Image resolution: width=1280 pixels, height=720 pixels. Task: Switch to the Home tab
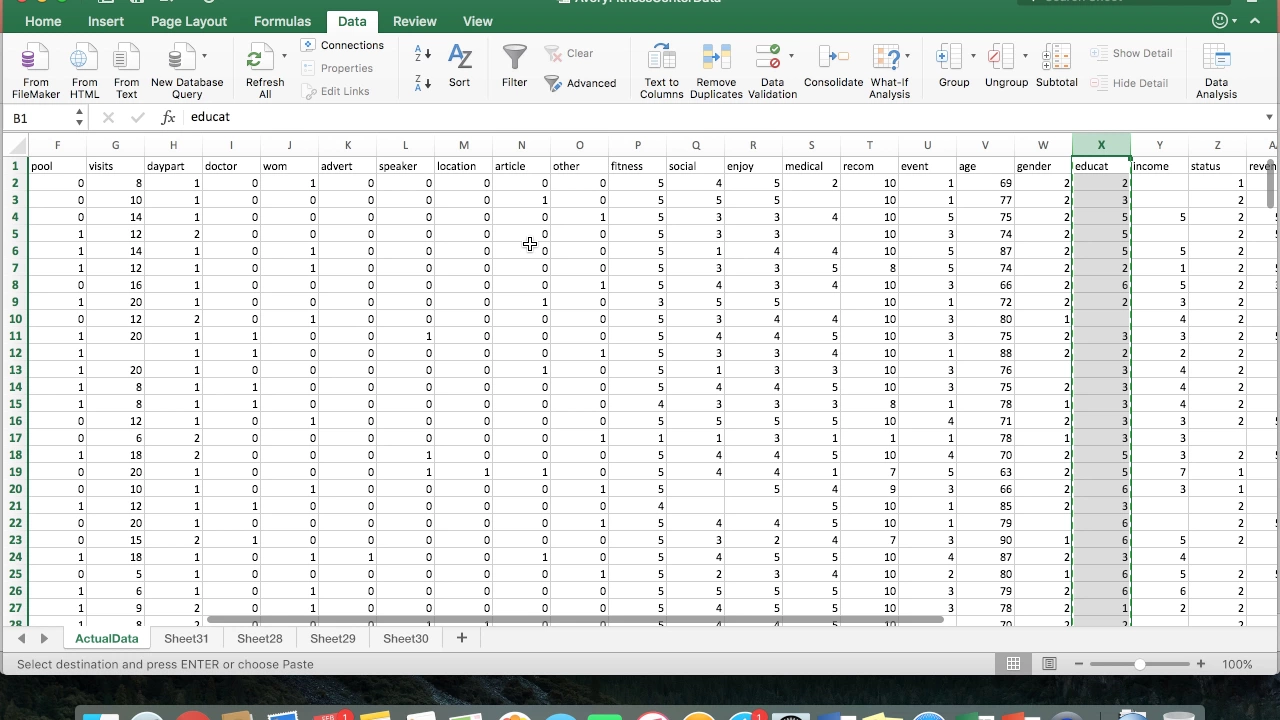pos(43,21)
